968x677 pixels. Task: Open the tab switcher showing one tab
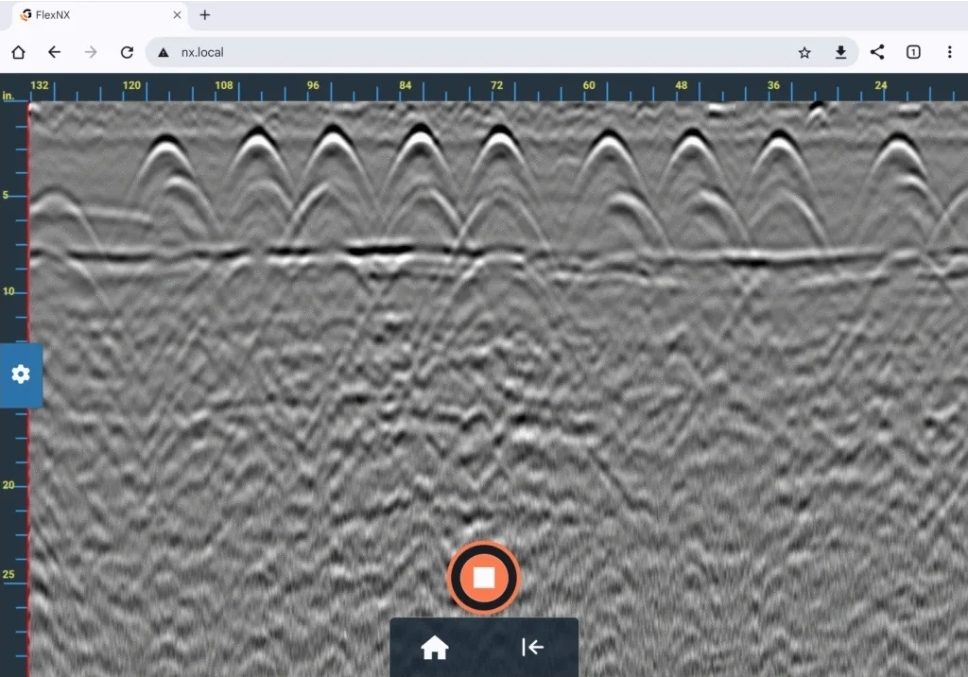(x=913, y=52)
